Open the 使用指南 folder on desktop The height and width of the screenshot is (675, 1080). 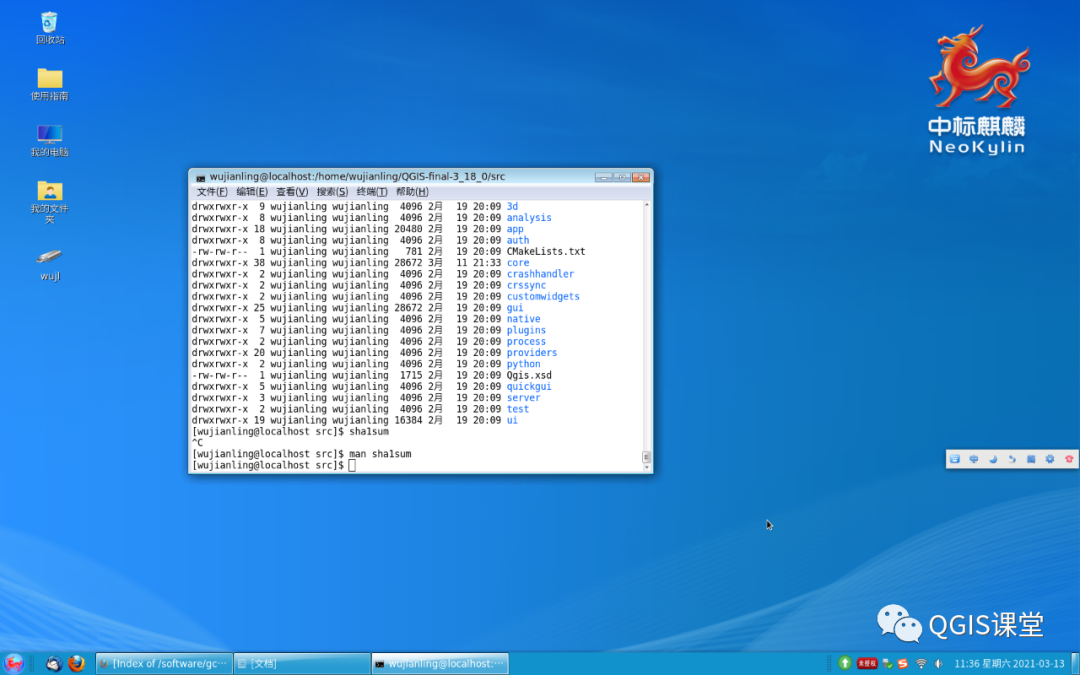pos(50,84)
